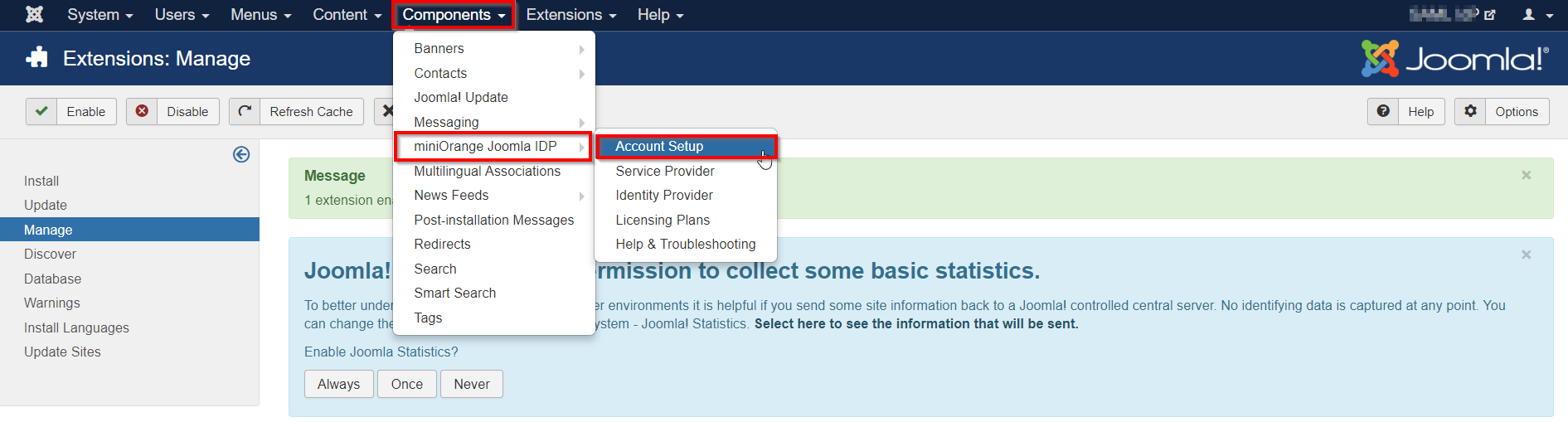
Task: Open the user account icon menu
Action: tap(1537, 15)
